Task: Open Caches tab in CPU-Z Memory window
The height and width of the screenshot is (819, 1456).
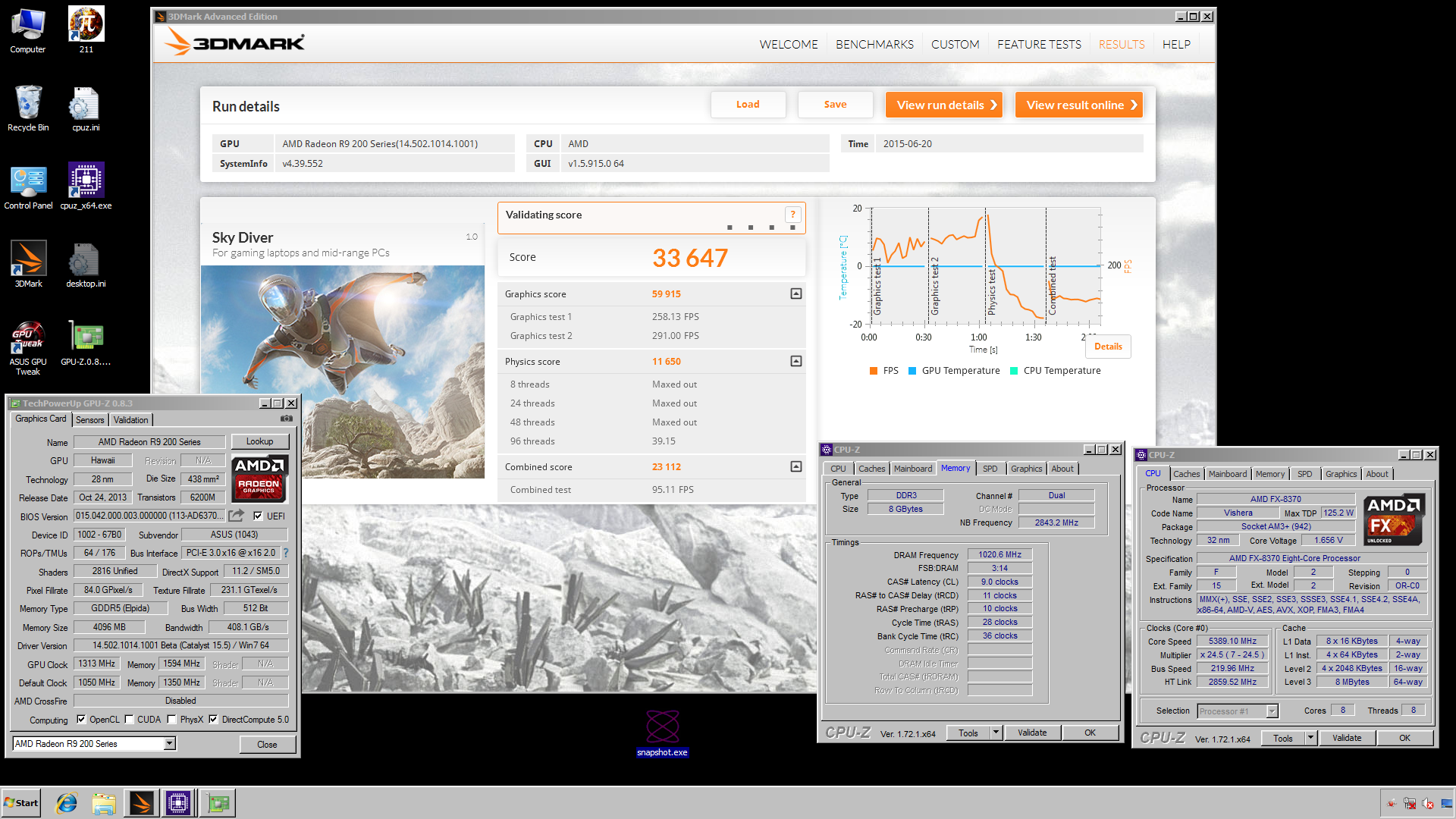Action: 871,469
